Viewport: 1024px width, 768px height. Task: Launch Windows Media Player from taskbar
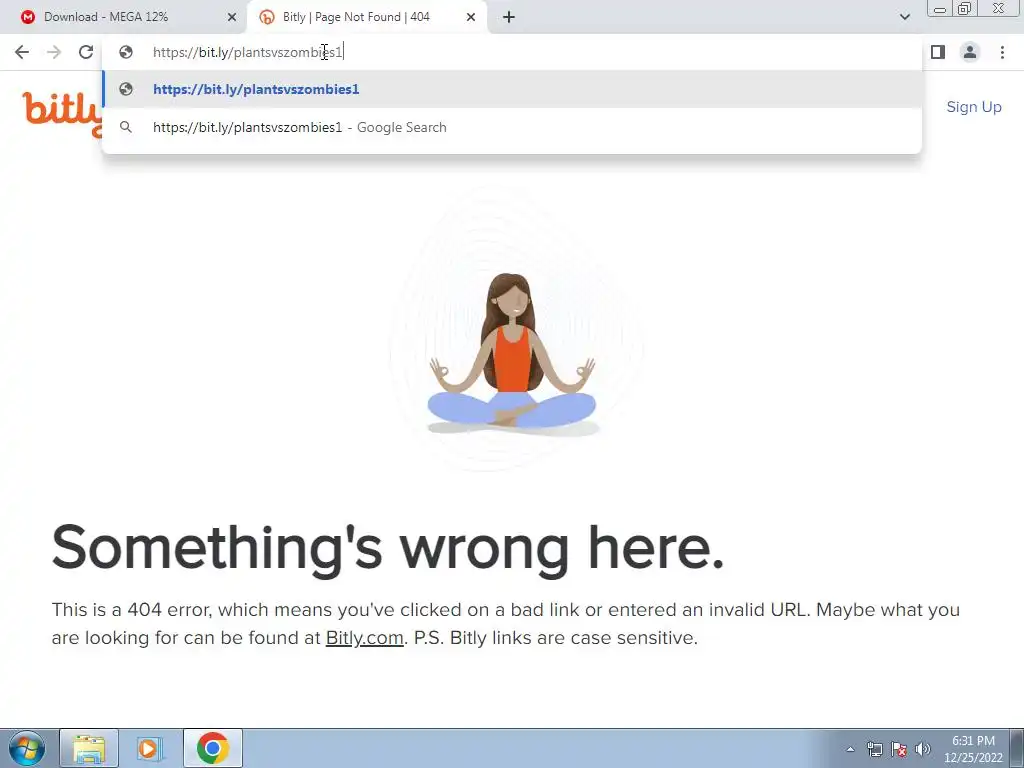(x=149, y=748)
